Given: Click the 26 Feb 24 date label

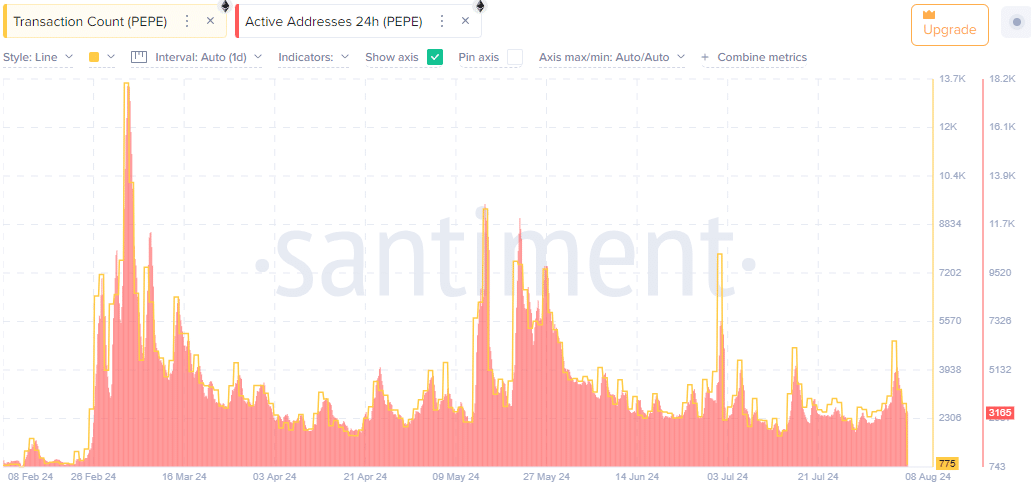Looking at the screenshot, I should [93, 476].
